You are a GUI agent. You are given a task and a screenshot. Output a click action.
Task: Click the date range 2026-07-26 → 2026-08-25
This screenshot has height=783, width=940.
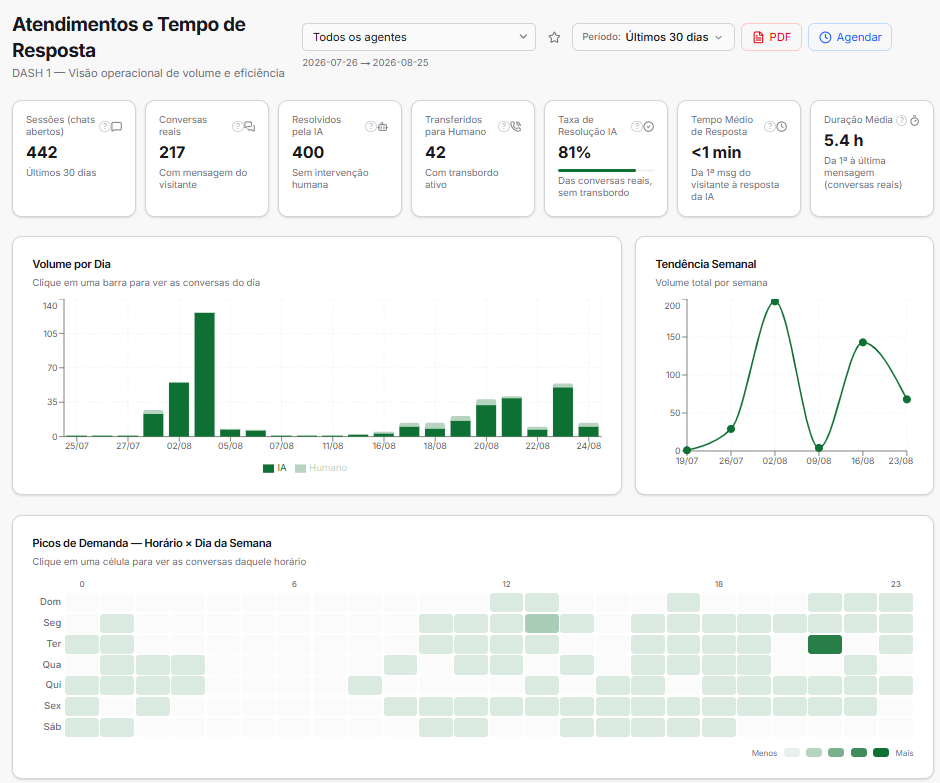[366, 62]
